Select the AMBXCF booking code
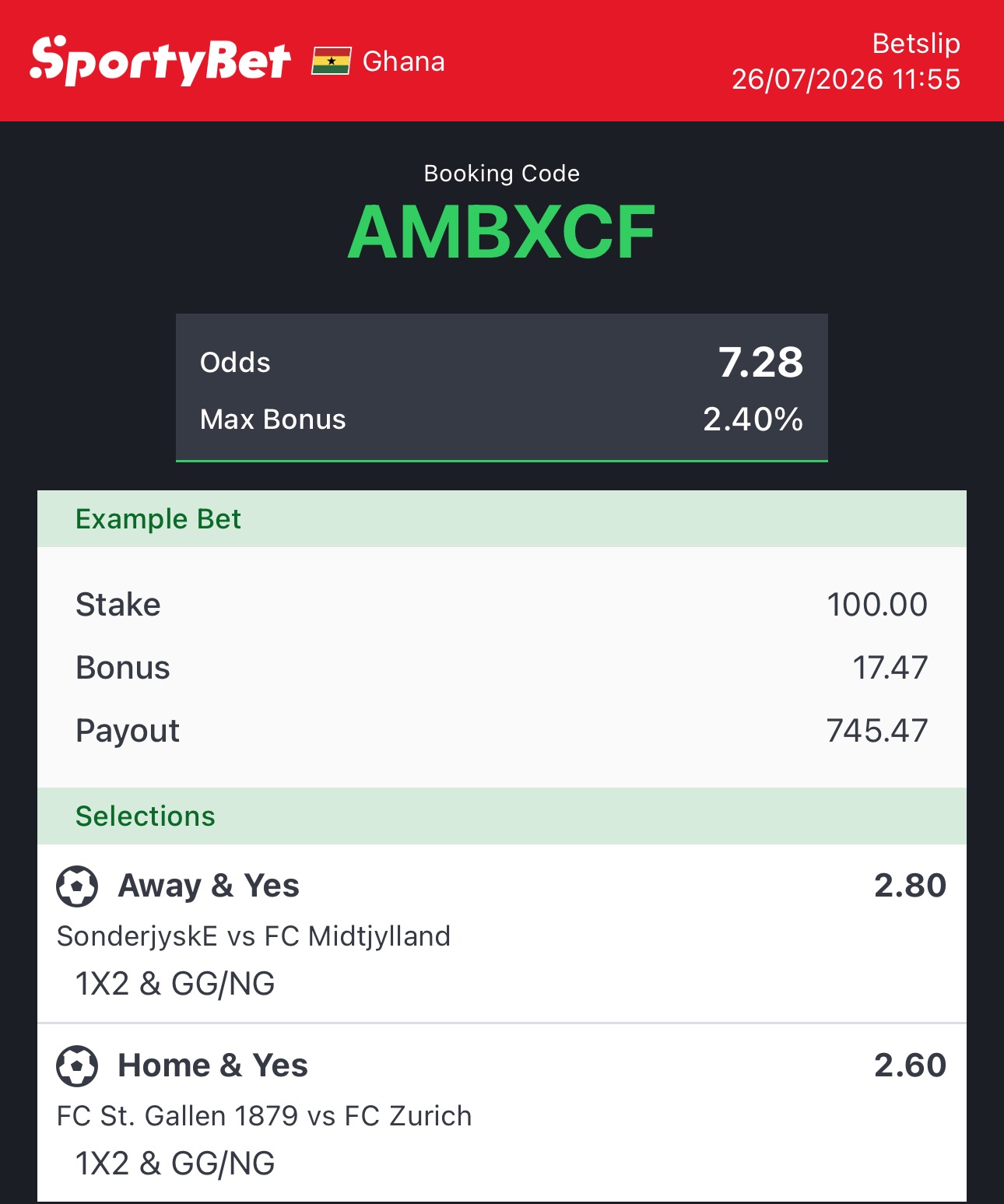The width and height of the screenshot is (1004, 1204). tap(502, 232)
